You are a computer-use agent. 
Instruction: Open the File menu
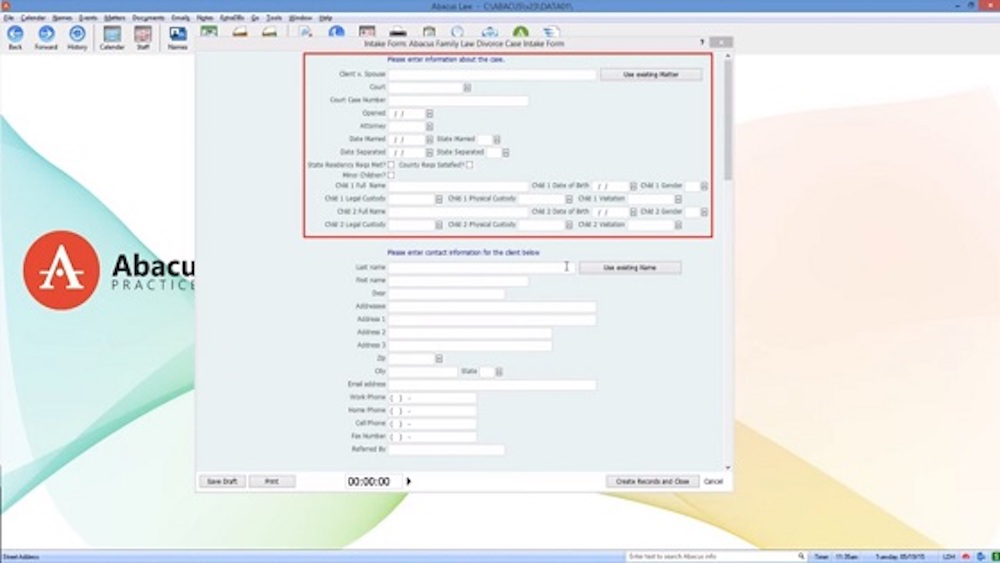pos(8,18)
